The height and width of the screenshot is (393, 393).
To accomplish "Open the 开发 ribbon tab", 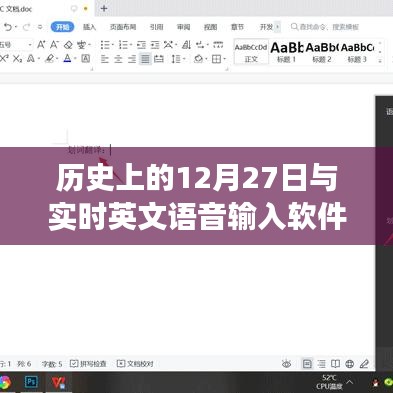I will [x=266, y=27].
